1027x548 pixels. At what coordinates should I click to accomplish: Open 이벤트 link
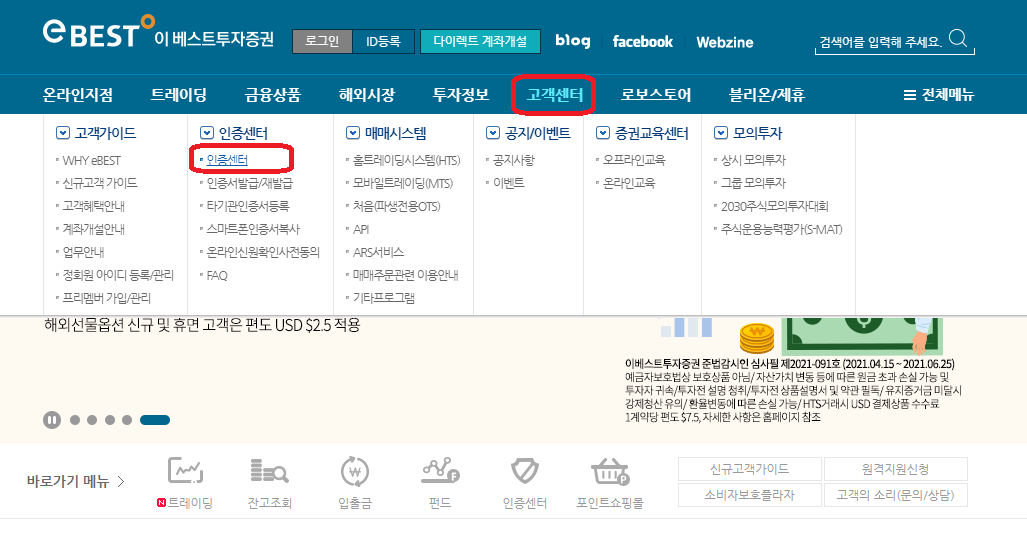tap(508, 183)
